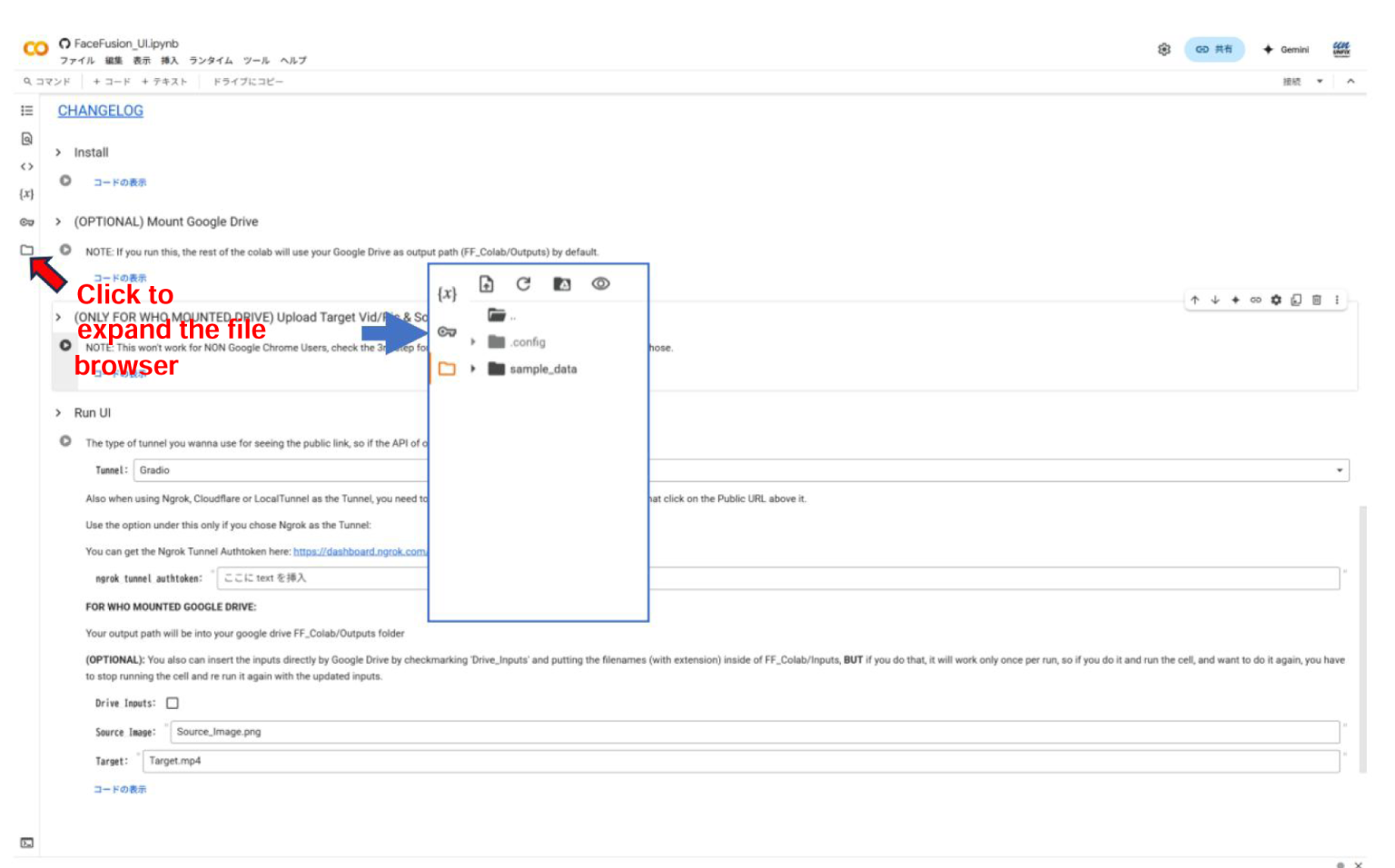
Task: Open the file browser folder icon in left sidebar
Action: pos(26,250)
